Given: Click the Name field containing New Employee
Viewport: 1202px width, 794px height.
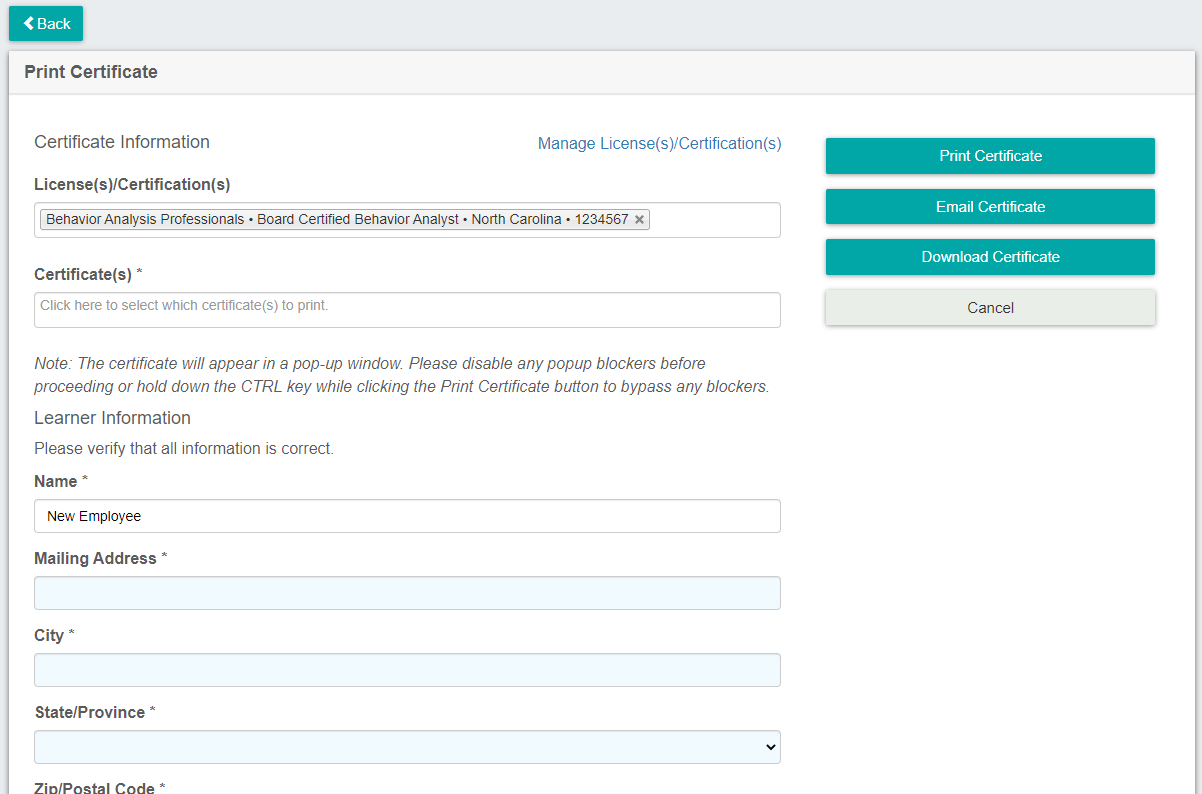Looking at the screenshot, I should [x=407, y=516].
